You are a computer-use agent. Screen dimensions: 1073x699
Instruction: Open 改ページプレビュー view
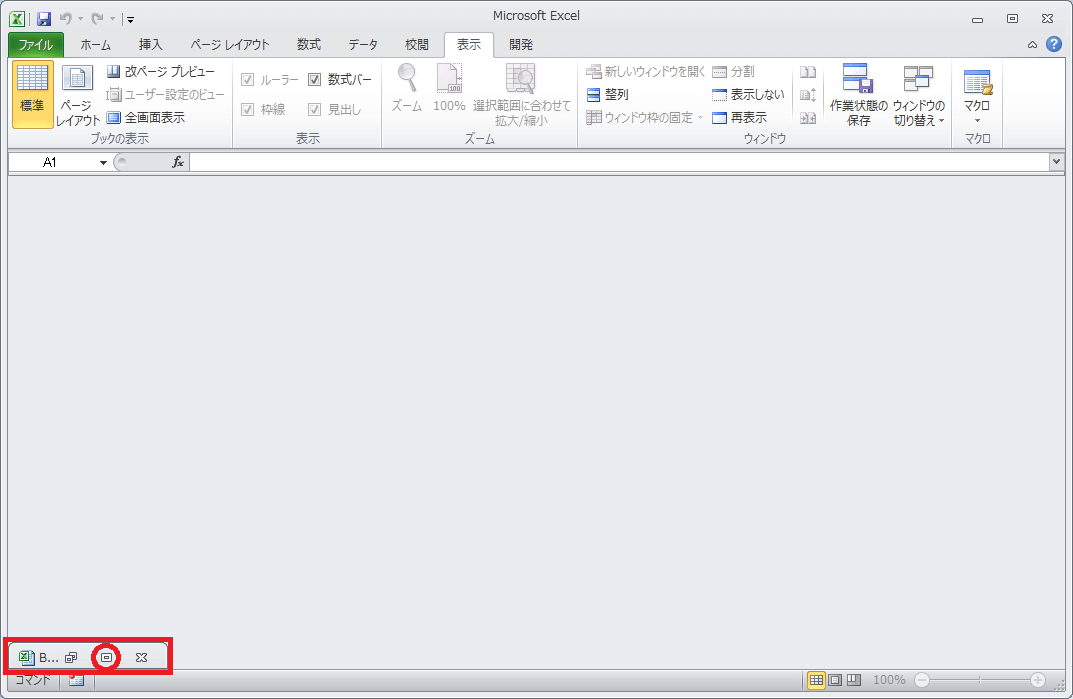tap(161, 71)
